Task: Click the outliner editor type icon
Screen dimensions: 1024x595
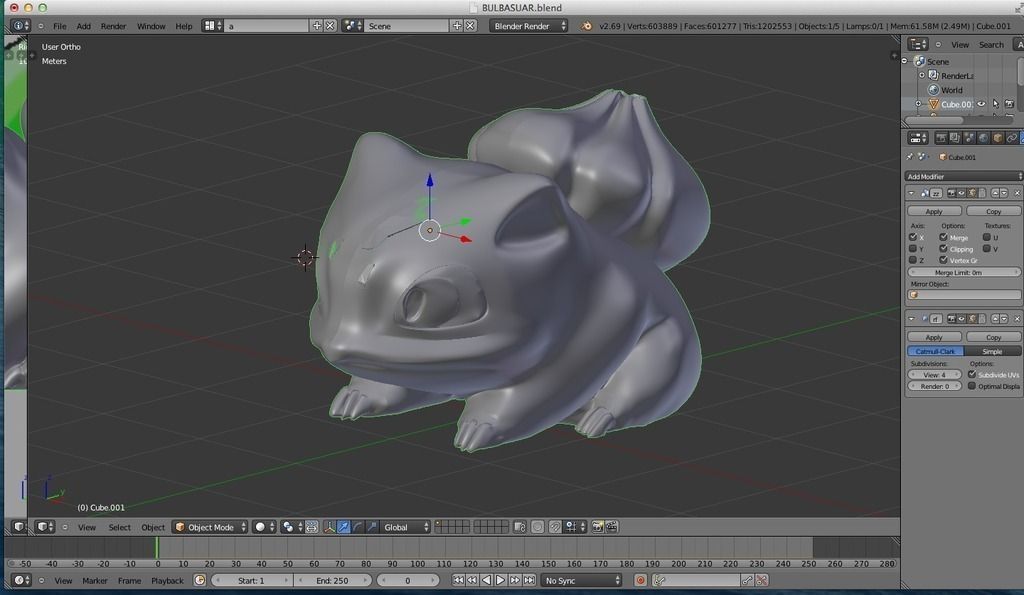Action: (918, 44)
